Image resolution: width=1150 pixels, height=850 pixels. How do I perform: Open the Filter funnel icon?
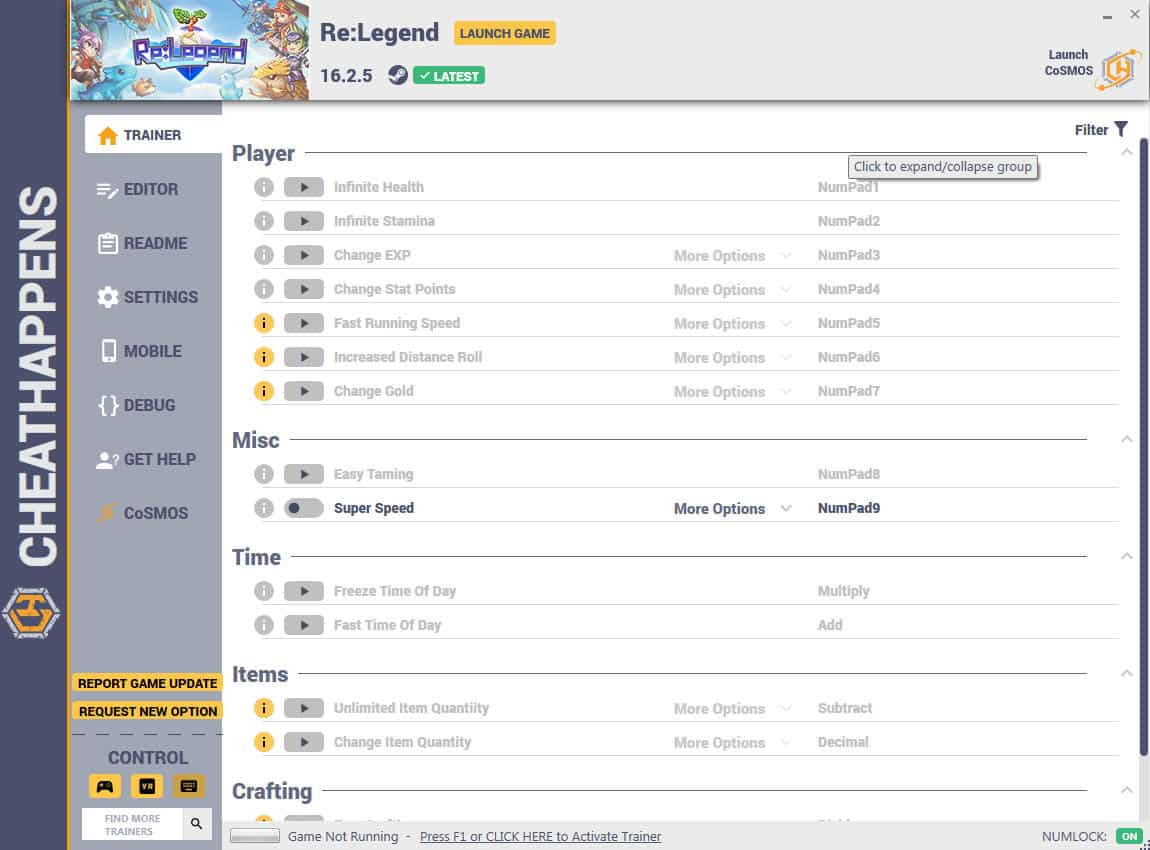[1121, 129]
